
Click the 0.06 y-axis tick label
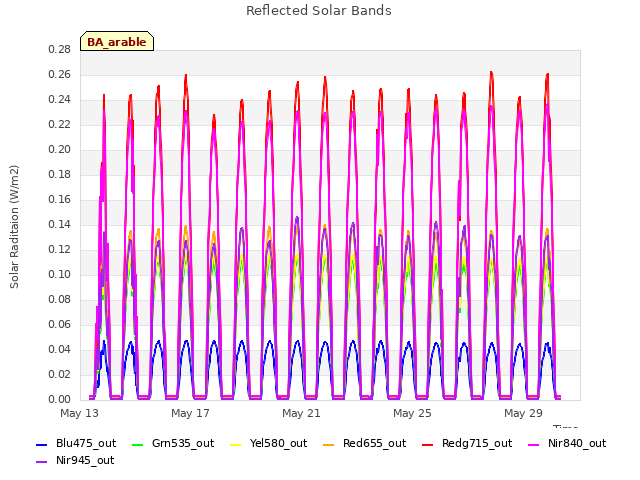(60, 324)
